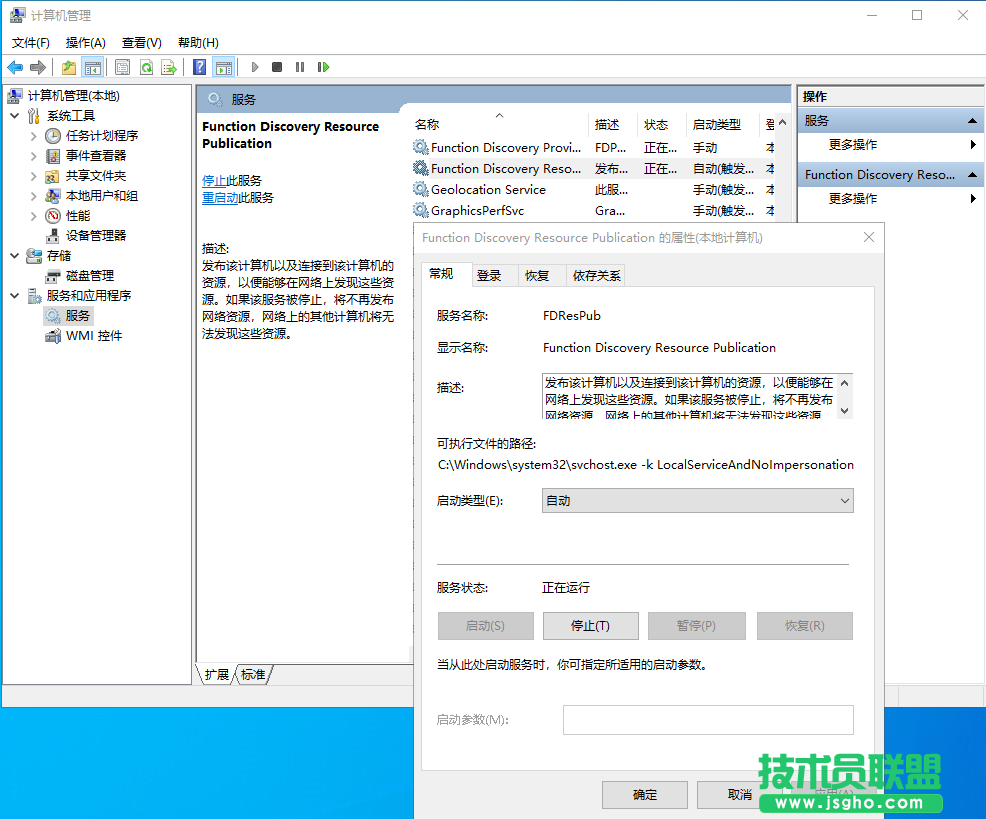The image size is (986, 819).
Task: Click the Properties toolbar icon
Action: click(122, 67)
